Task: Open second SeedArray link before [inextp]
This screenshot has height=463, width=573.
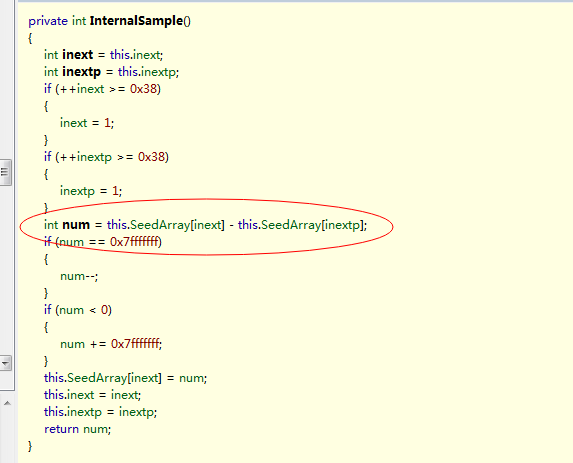Action: pos(291,225)
